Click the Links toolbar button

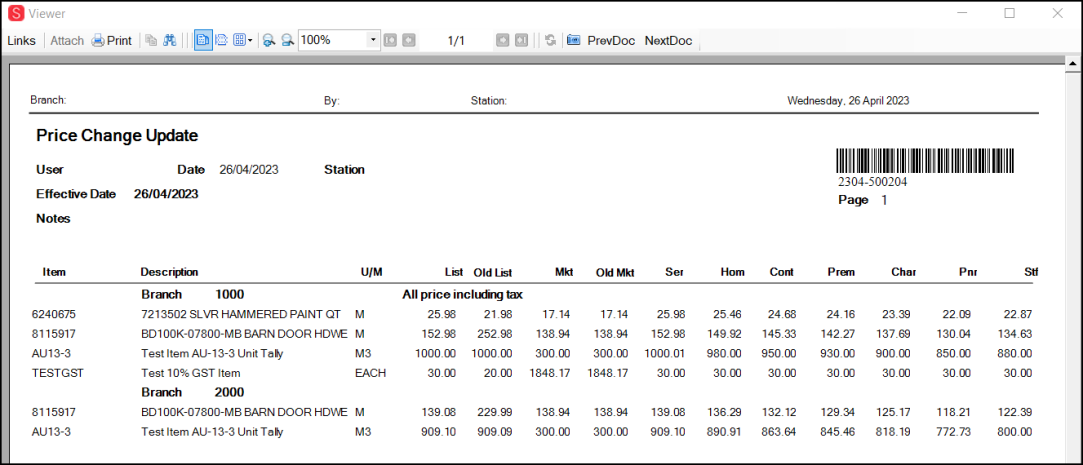click(21, 41)
